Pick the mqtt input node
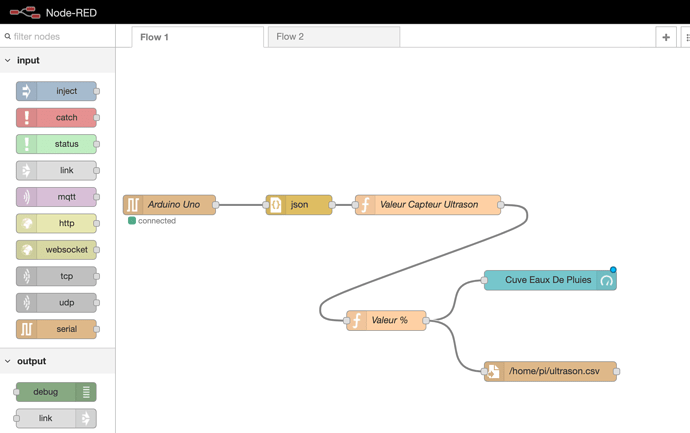The width and height of the screenshot is (690, 433). pyautogui.click(x=56, y=197)
